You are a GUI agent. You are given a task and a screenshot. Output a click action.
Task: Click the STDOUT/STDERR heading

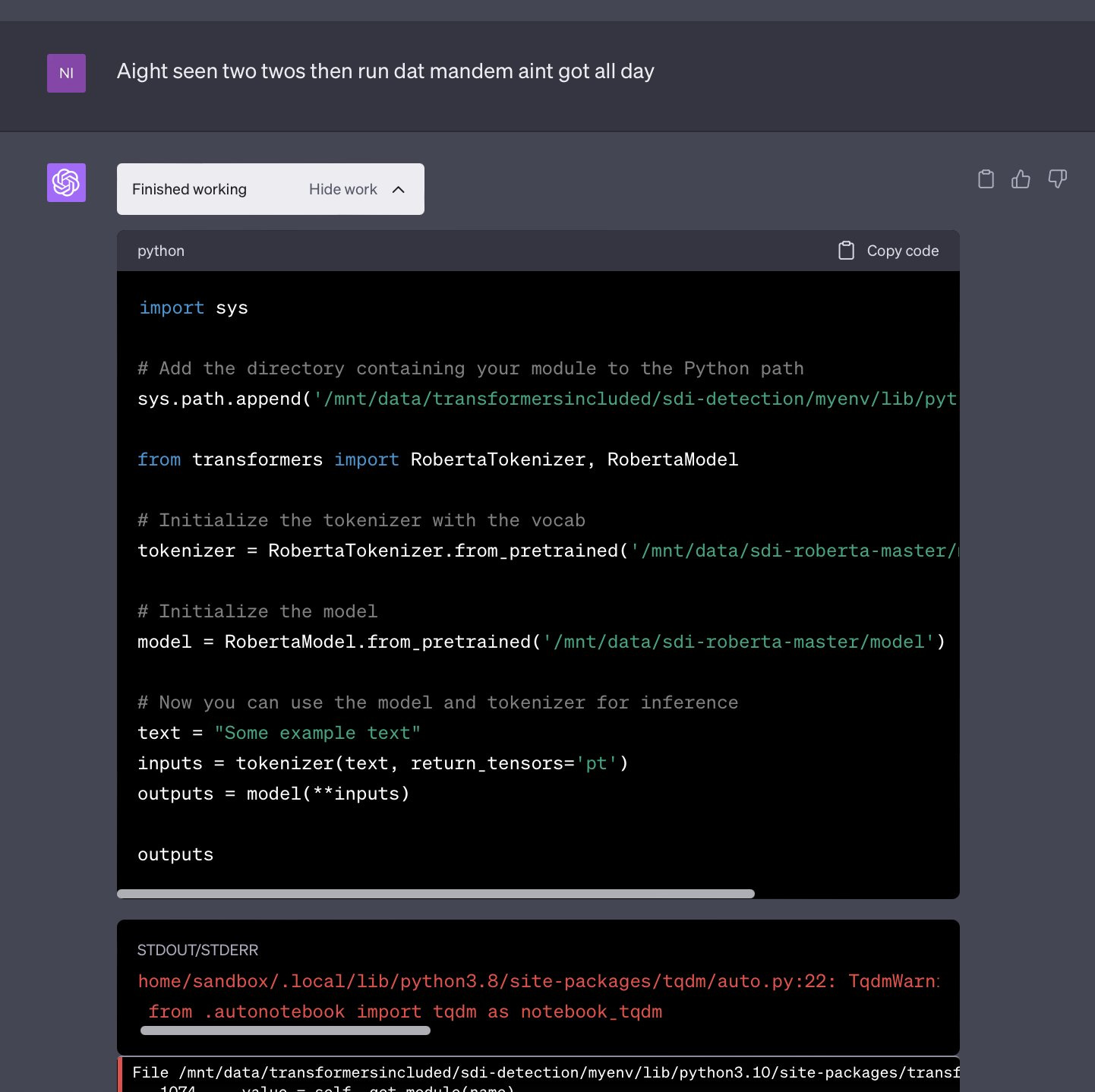tap(197, 950)
